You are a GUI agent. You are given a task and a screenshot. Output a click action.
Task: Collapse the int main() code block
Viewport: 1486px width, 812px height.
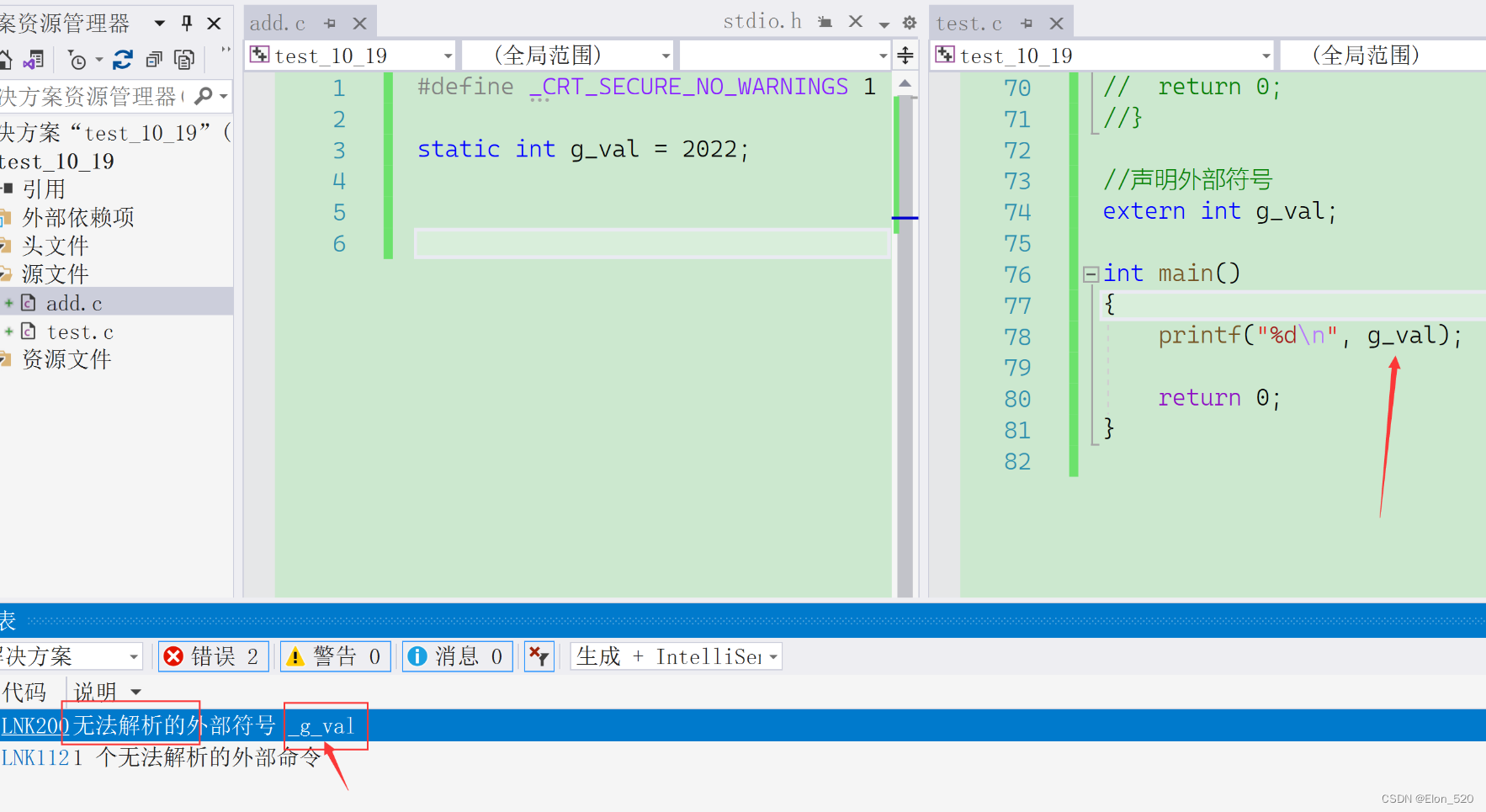click(x=1091, y=273)
